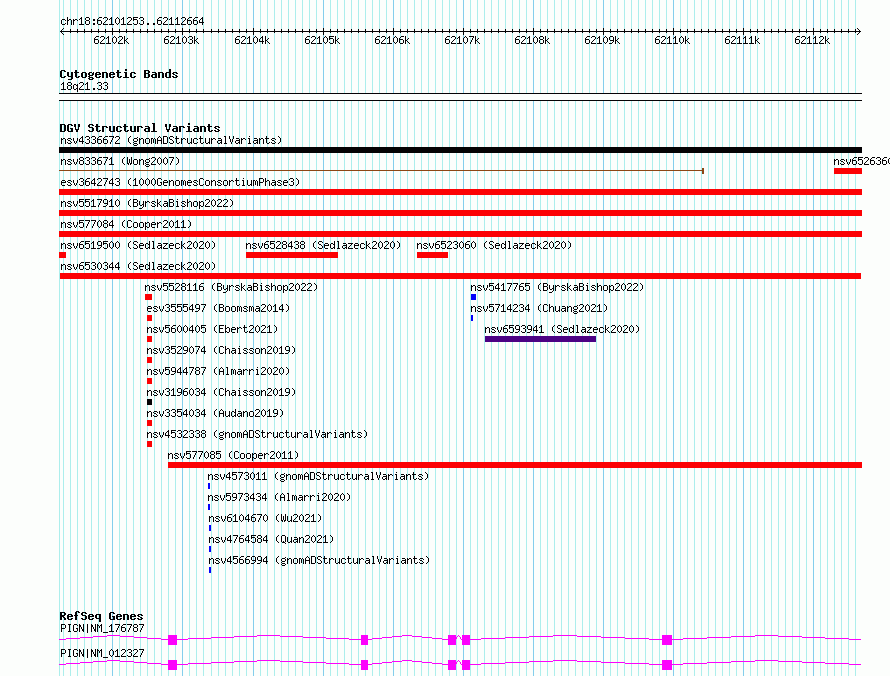Open nsv577084 (Cooper2011) variant label
The height and width of the screenshot is (676, 890).
coord(126,224)
